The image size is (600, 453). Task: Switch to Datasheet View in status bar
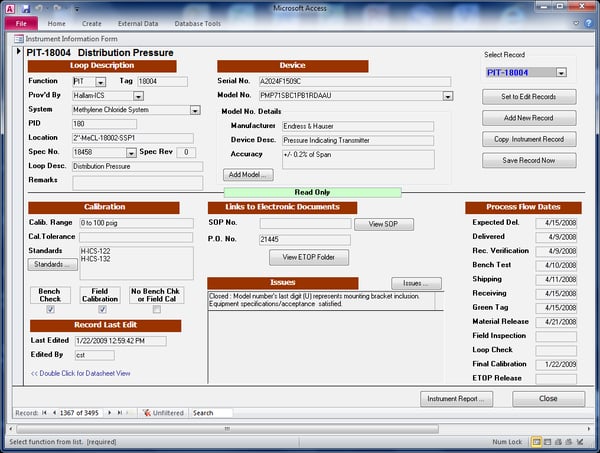(x=548, y=442)
